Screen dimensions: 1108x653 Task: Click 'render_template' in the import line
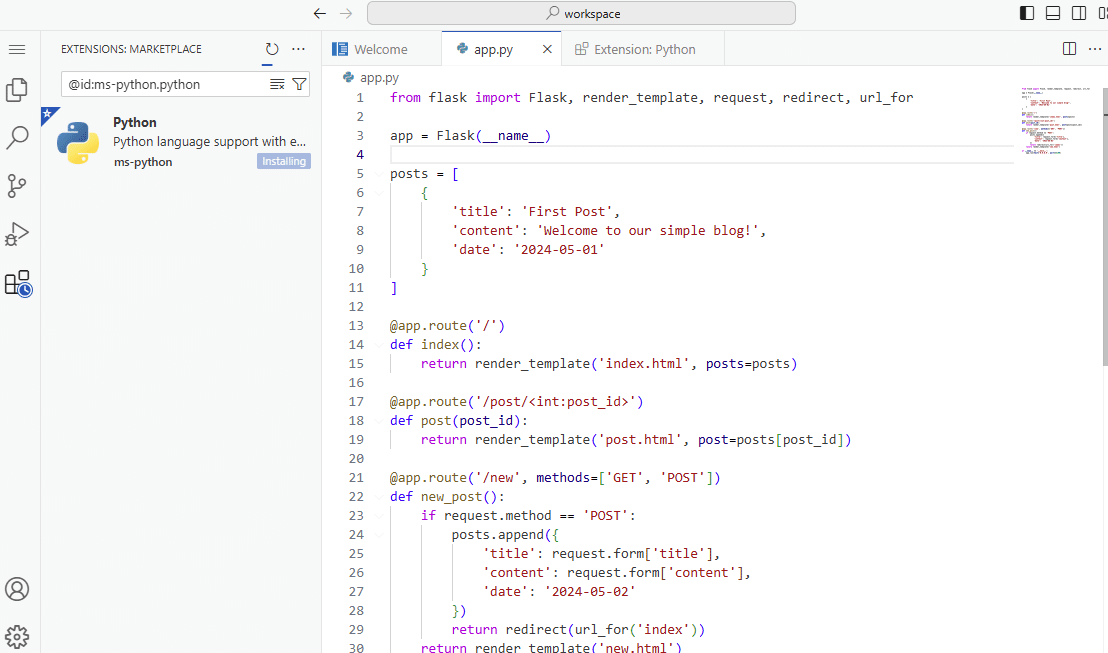coord(640,98)
